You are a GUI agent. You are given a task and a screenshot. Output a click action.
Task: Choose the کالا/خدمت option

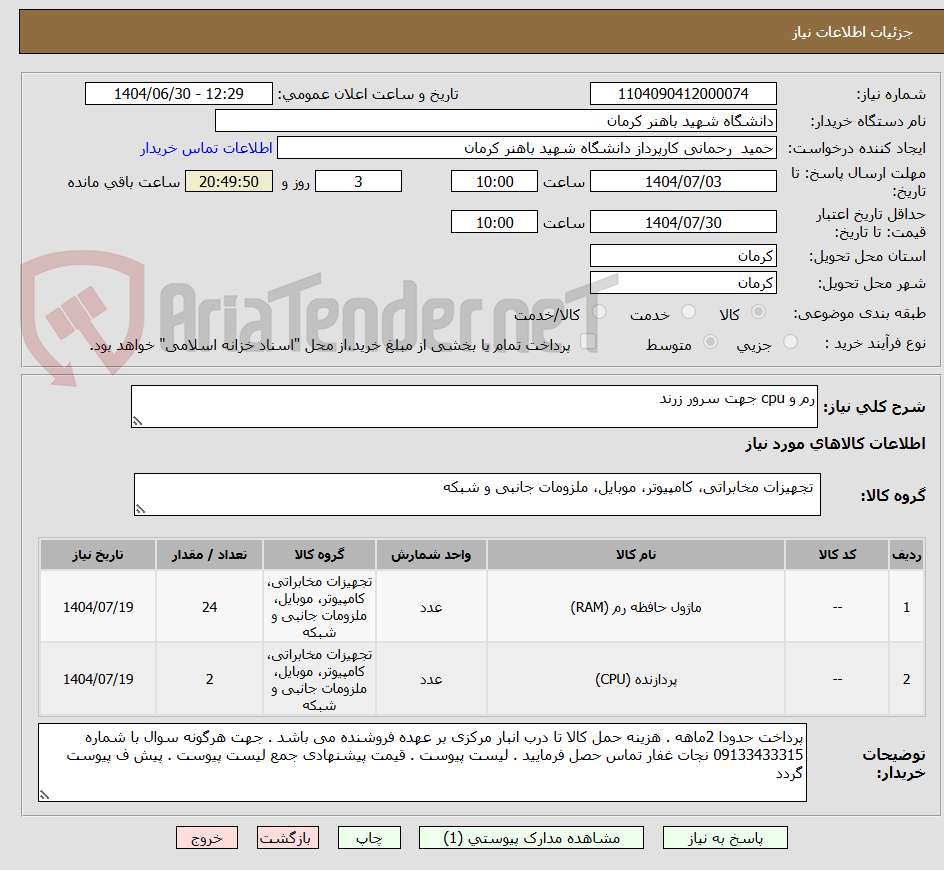597,312
